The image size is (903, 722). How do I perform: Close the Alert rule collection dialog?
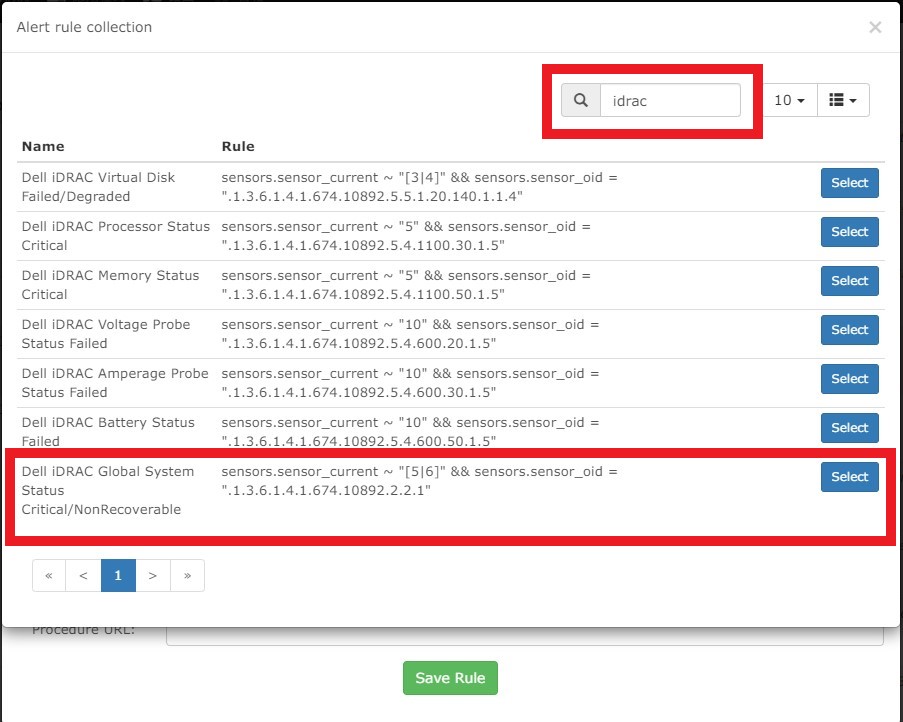point(875,27)
